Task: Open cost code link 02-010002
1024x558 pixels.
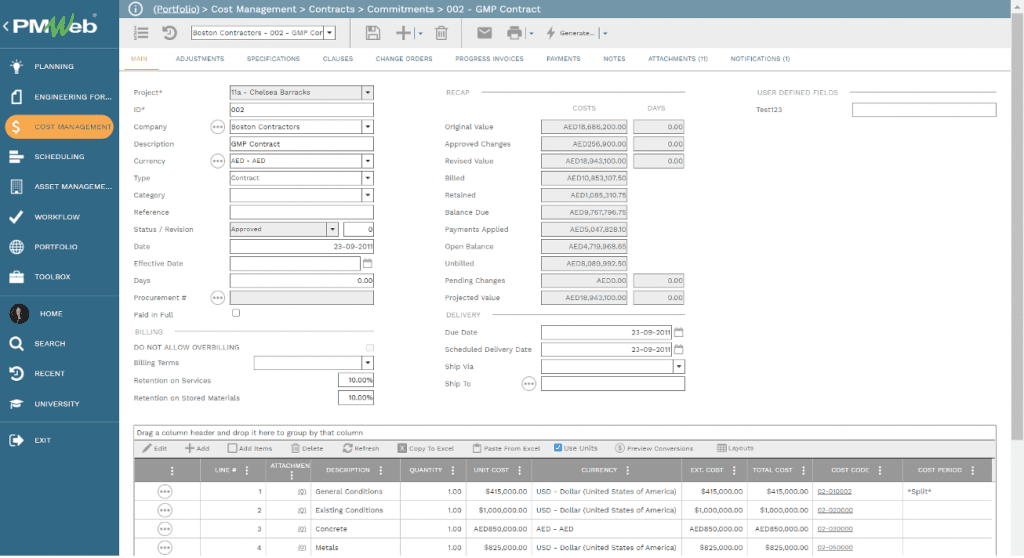Action: coord(834,491)
